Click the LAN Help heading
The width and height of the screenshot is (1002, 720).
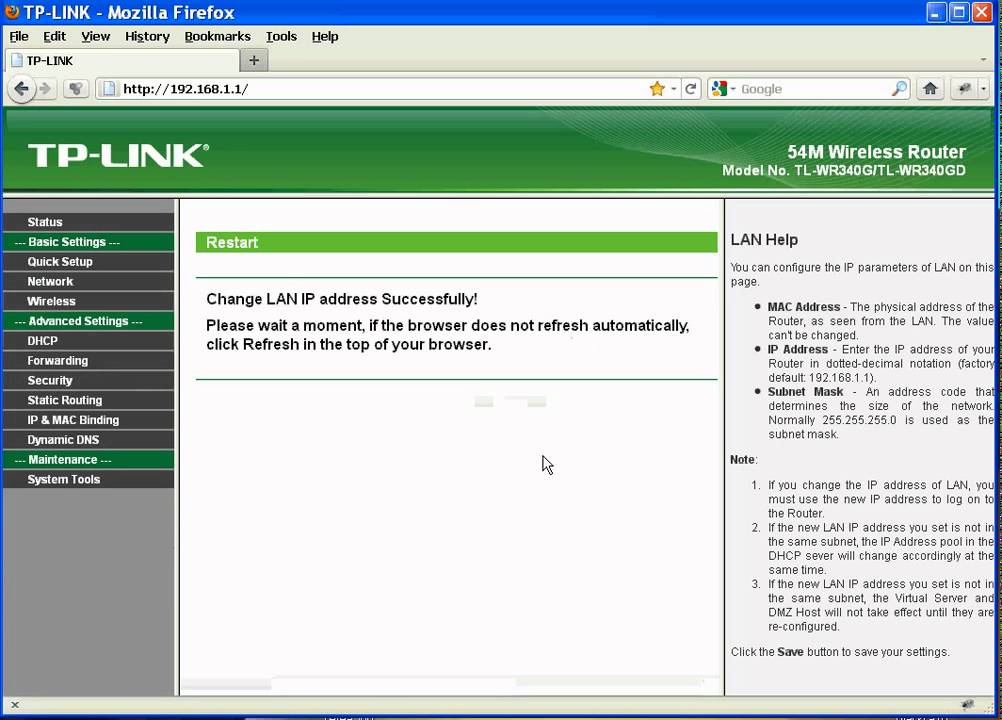coord(764,240)
